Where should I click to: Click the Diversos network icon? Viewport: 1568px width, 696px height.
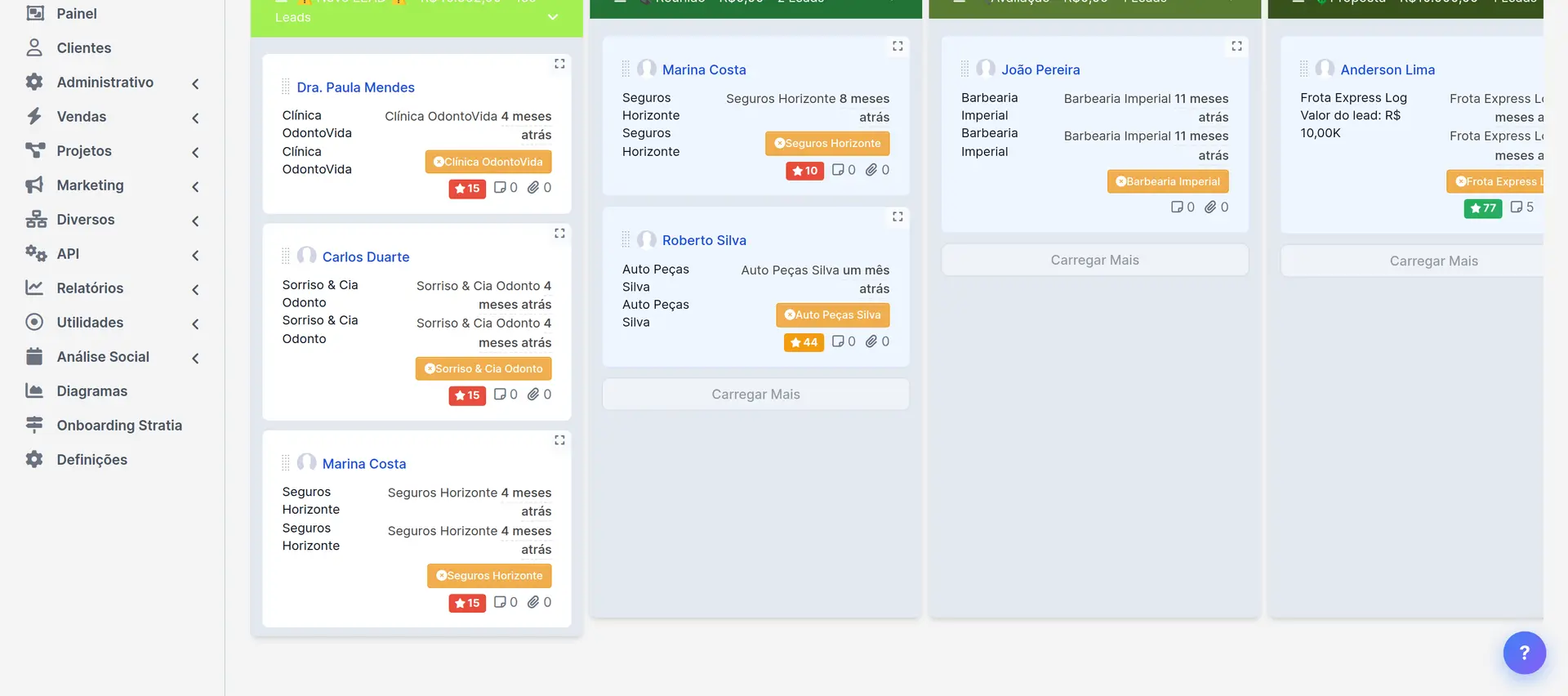click(x=35, y=219)
